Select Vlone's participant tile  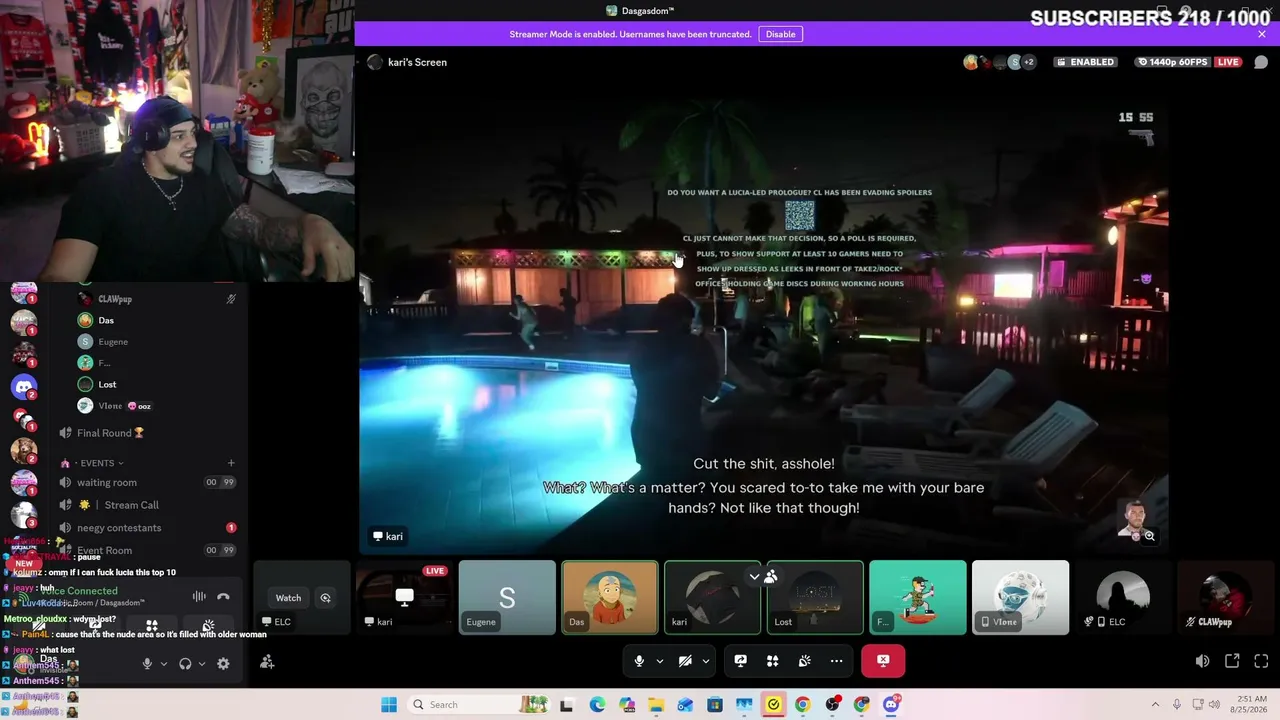tap(1020, 598)
